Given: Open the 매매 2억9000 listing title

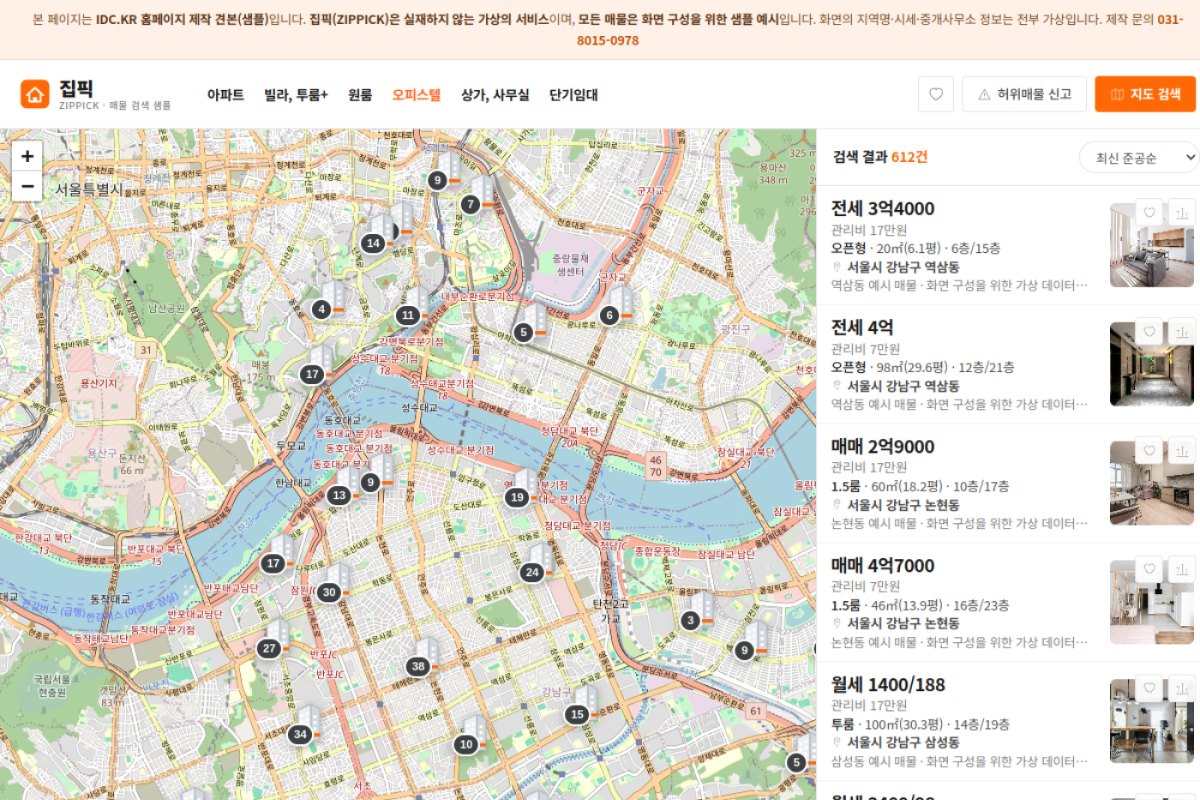Looking at the screenshot, I should [883, 447].
